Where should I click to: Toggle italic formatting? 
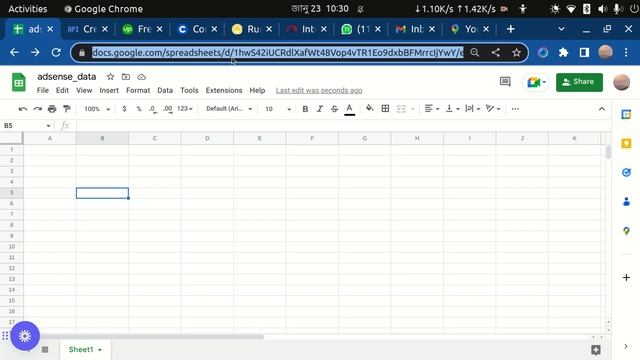(x=320, y=109)
